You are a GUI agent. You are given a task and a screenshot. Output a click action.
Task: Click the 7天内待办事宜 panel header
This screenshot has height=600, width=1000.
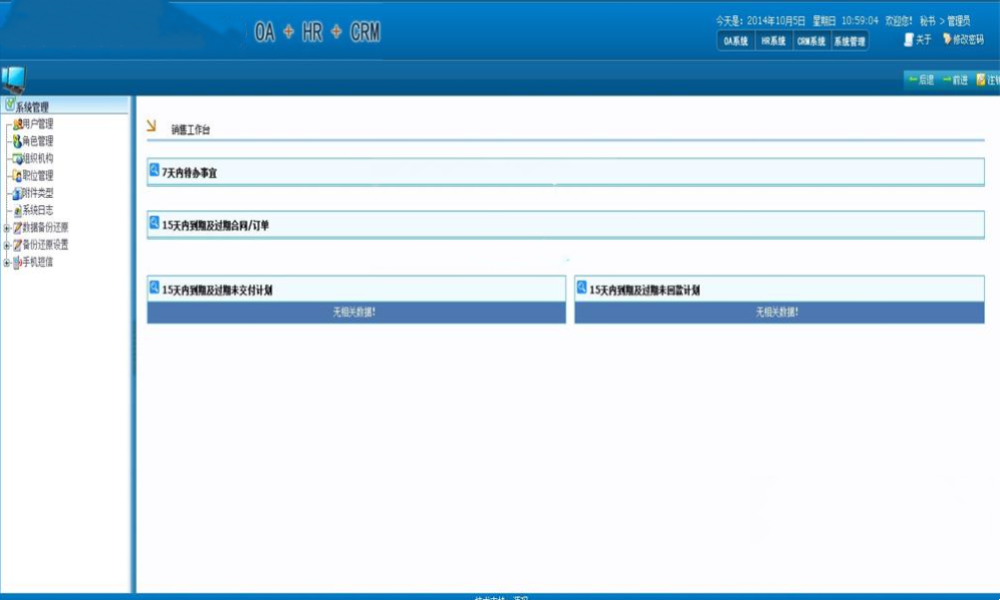pyautogui.click(x=565, y=172)
